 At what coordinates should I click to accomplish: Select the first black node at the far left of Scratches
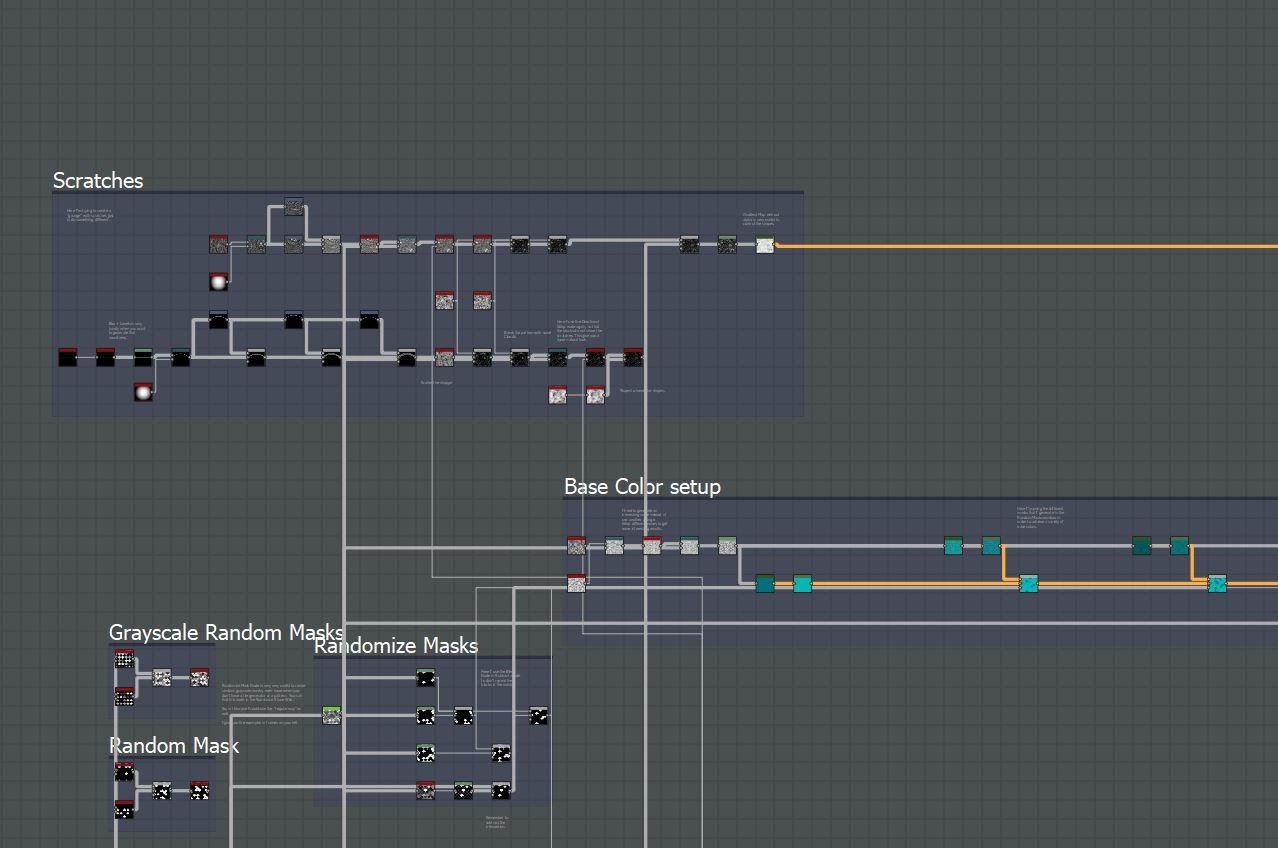[x=67, y=357]
